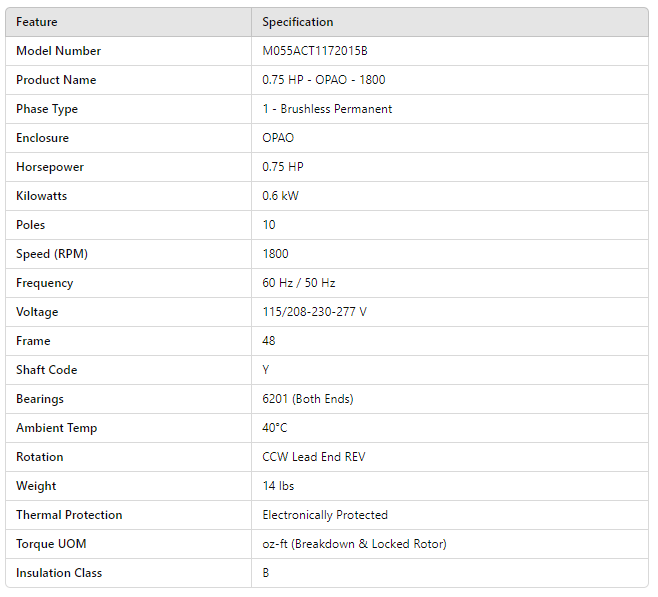Click the Frame value 48
This screenshot has width=658, height=597.
pos(269,341)
